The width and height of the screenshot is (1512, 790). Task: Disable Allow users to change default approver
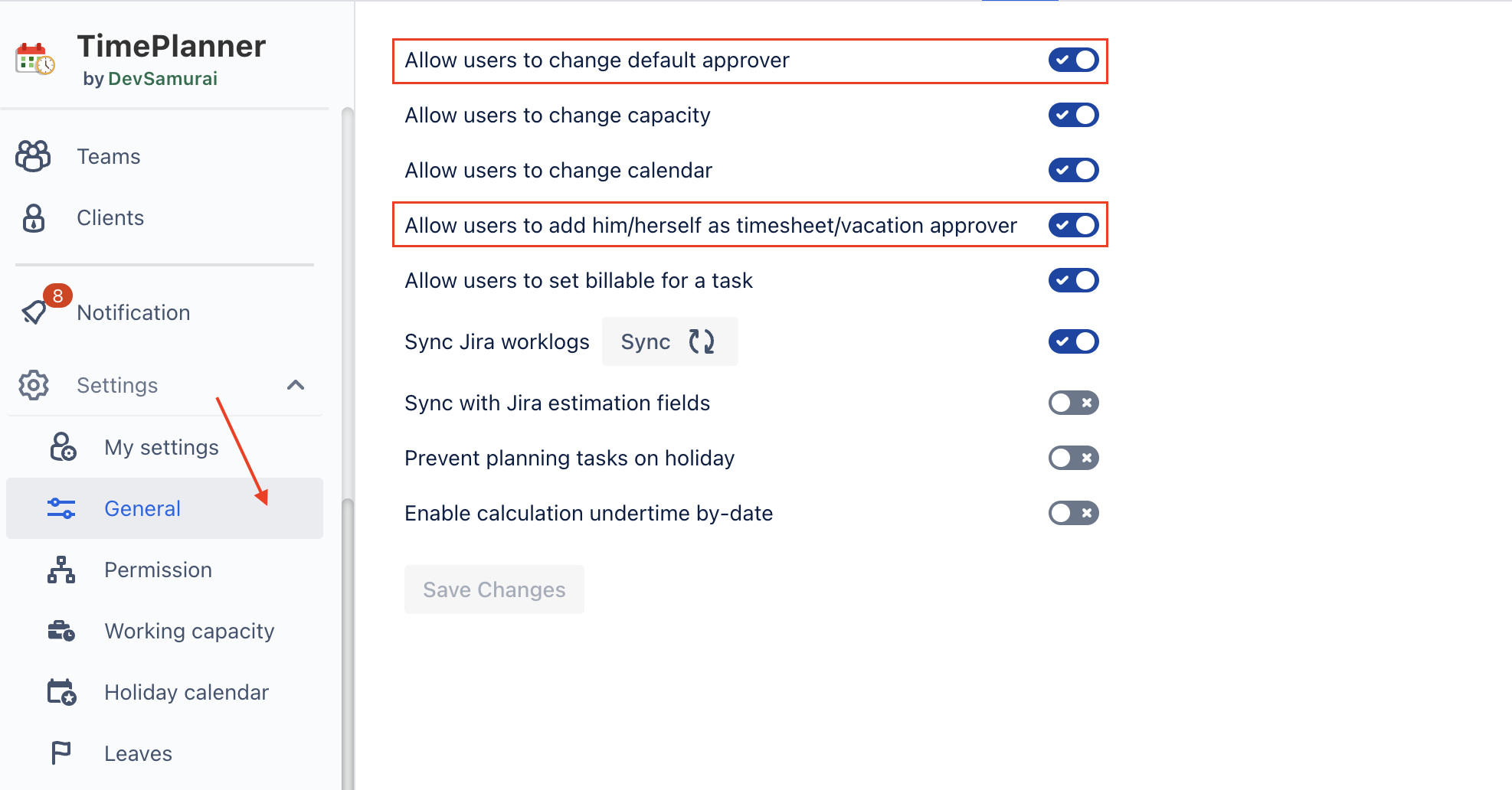click(1073, 60)
